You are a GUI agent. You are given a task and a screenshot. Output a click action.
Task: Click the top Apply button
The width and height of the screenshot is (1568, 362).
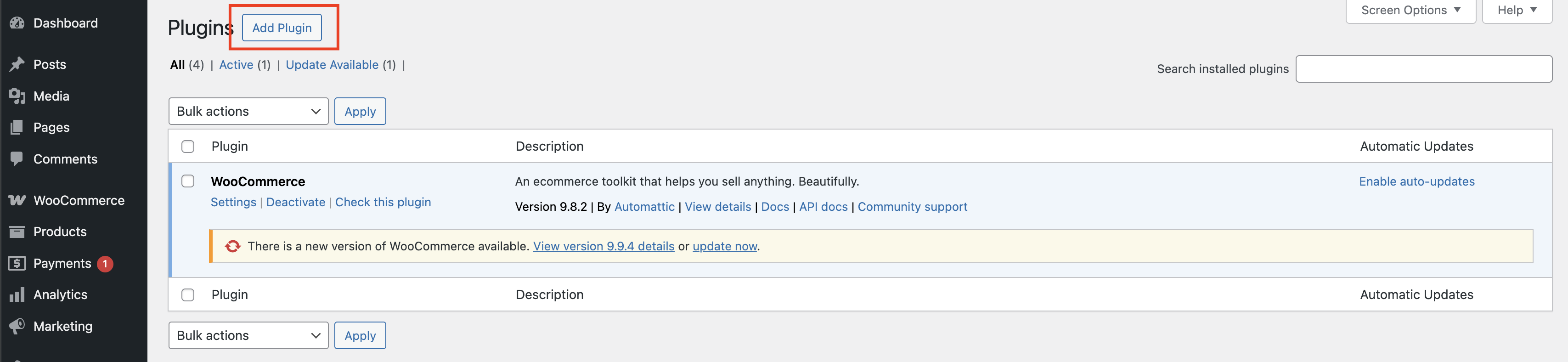click(361, 111)
